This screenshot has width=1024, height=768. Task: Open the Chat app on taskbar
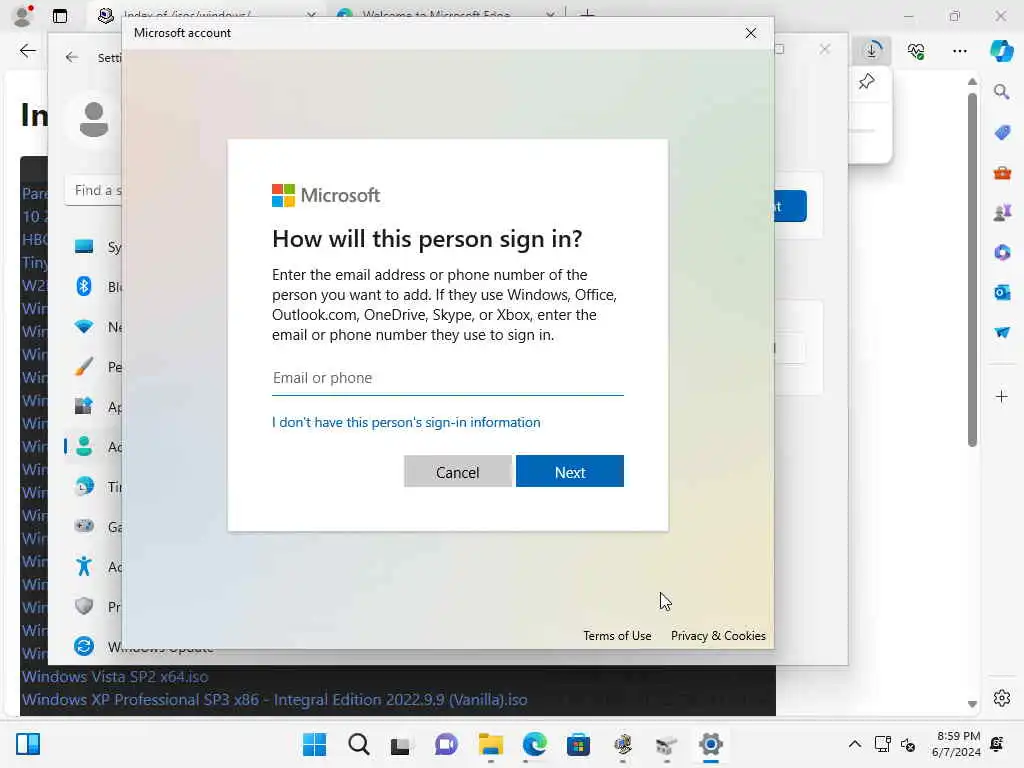click(446, 744)
